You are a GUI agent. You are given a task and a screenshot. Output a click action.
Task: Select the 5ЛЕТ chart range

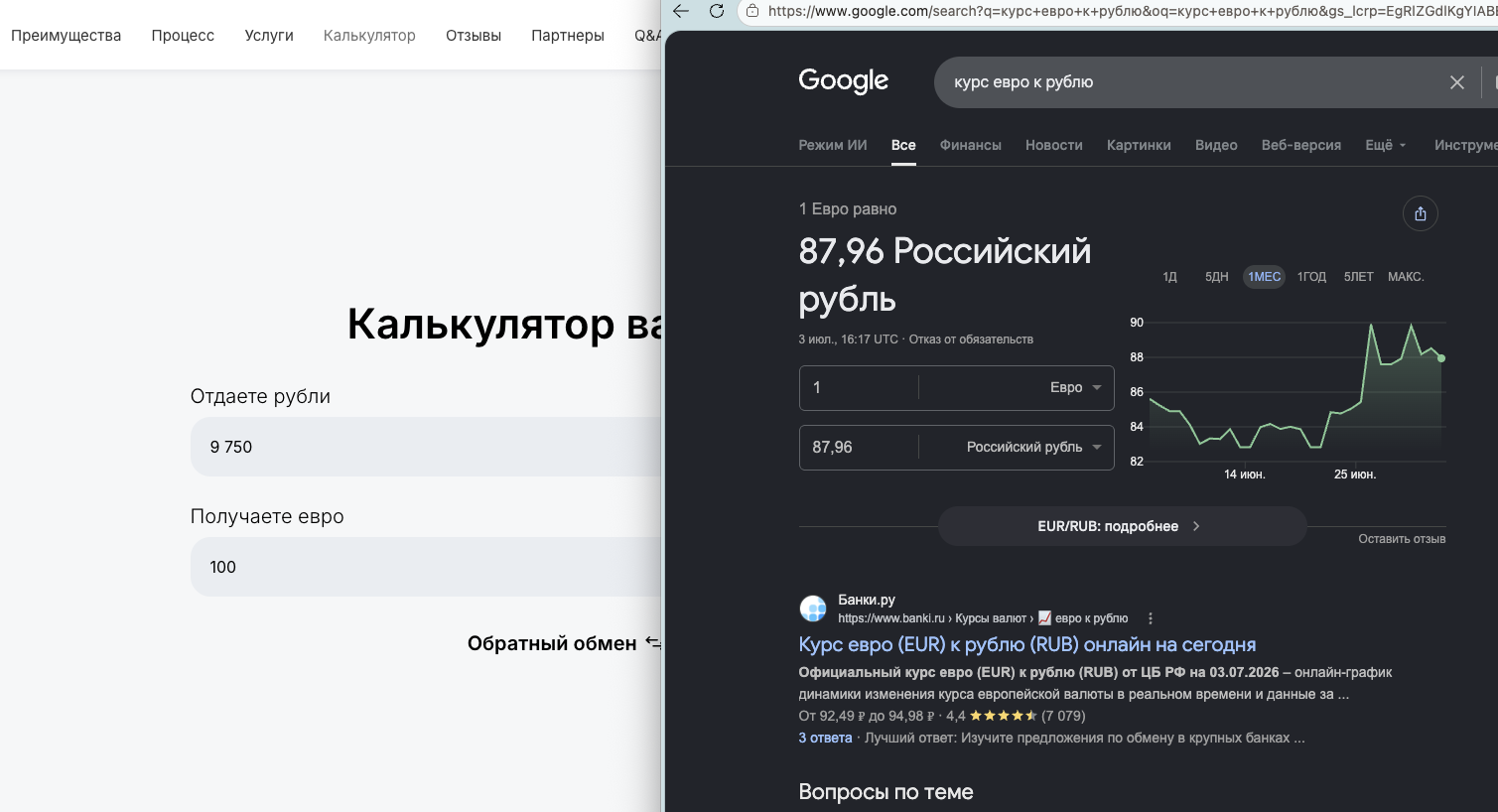[x=1358, y=277]
